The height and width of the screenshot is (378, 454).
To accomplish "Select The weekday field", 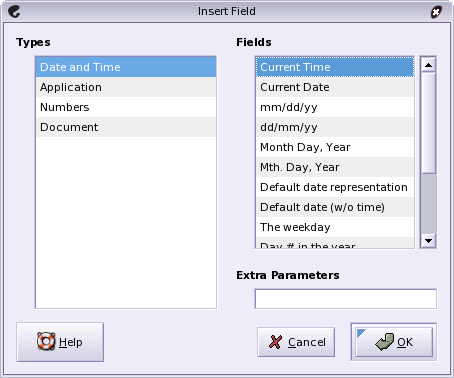I will 335,227.
